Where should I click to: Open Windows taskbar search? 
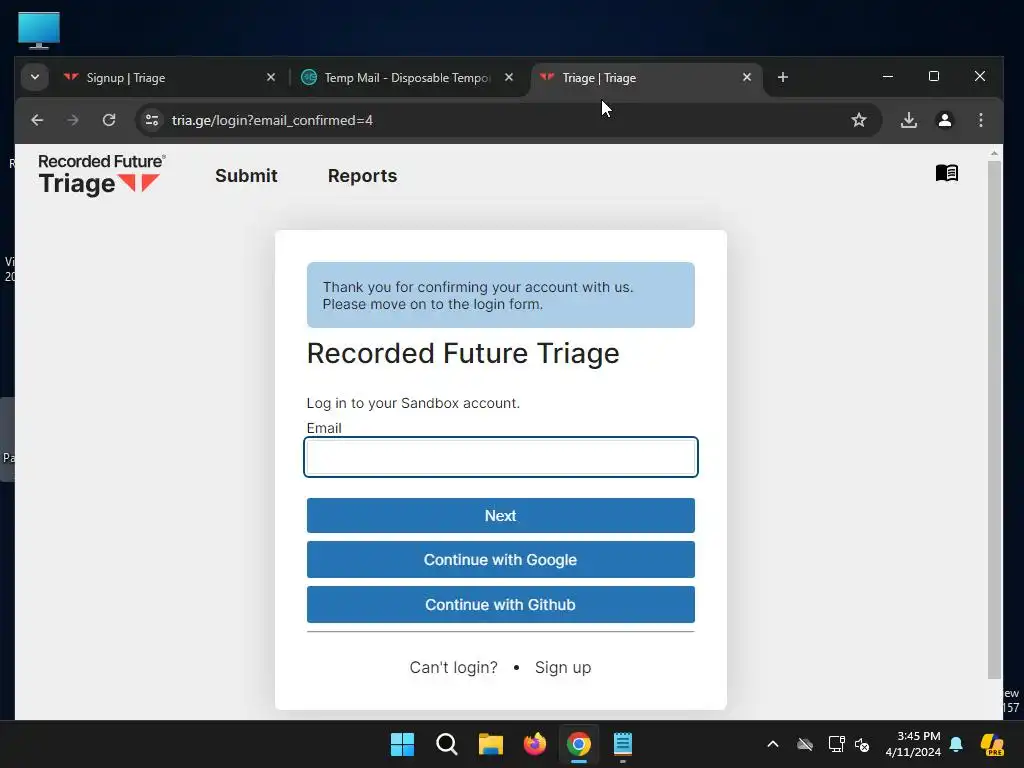[x=447, y=744]
